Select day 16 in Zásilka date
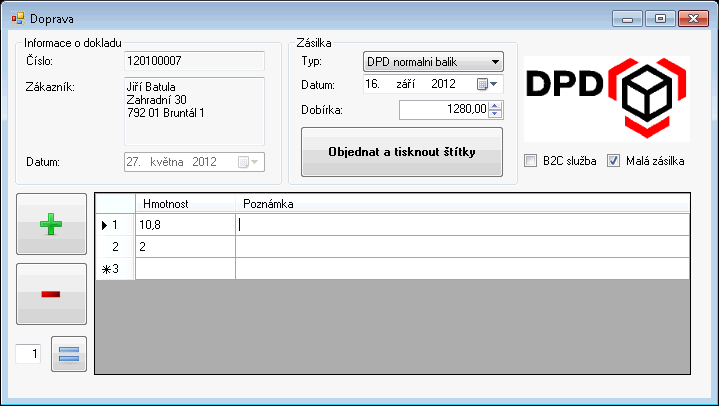Screen dimensions: 719x406 [372, 84]
